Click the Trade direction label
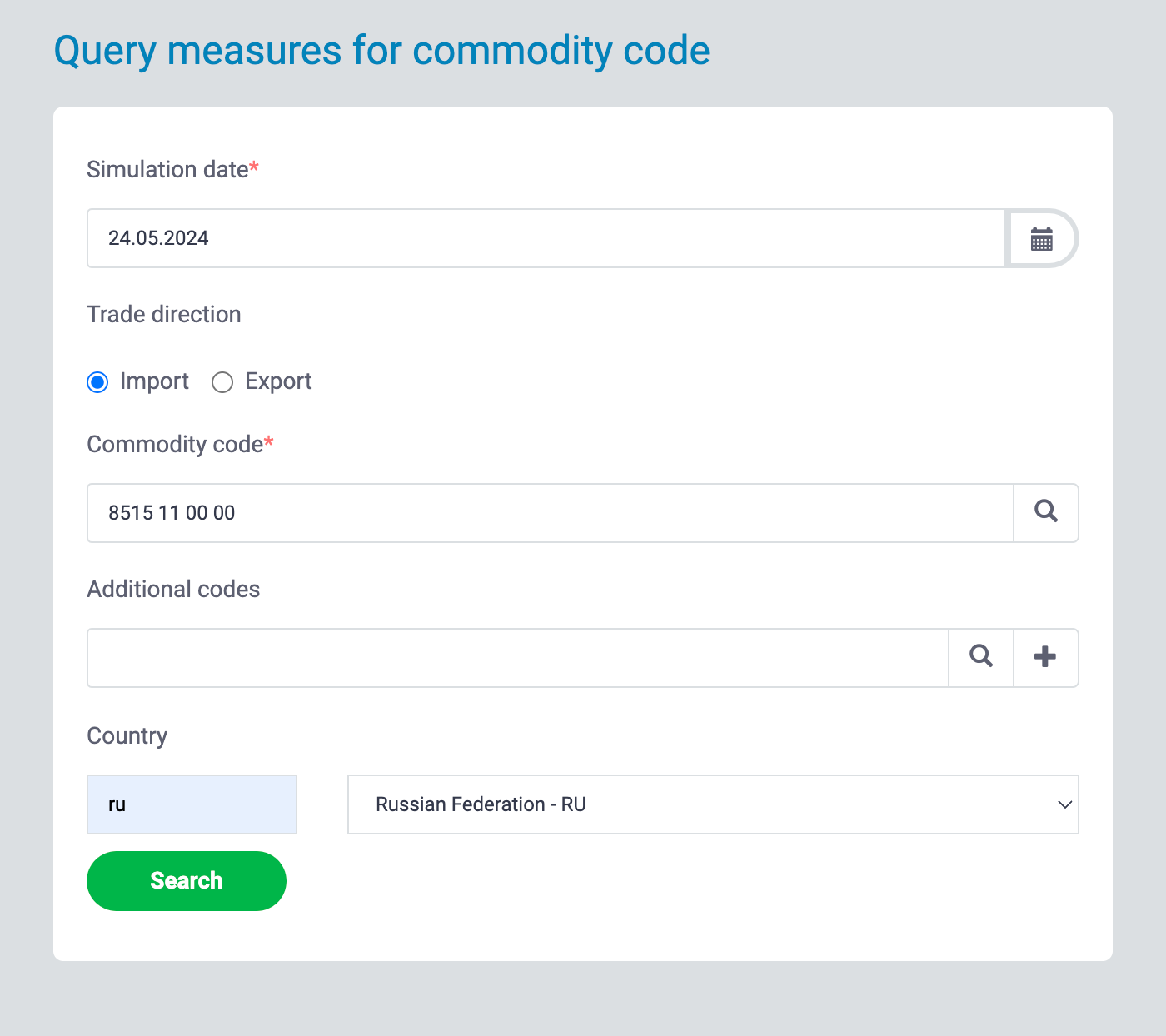This screenshot has width=1166, height=1036. 164,314
